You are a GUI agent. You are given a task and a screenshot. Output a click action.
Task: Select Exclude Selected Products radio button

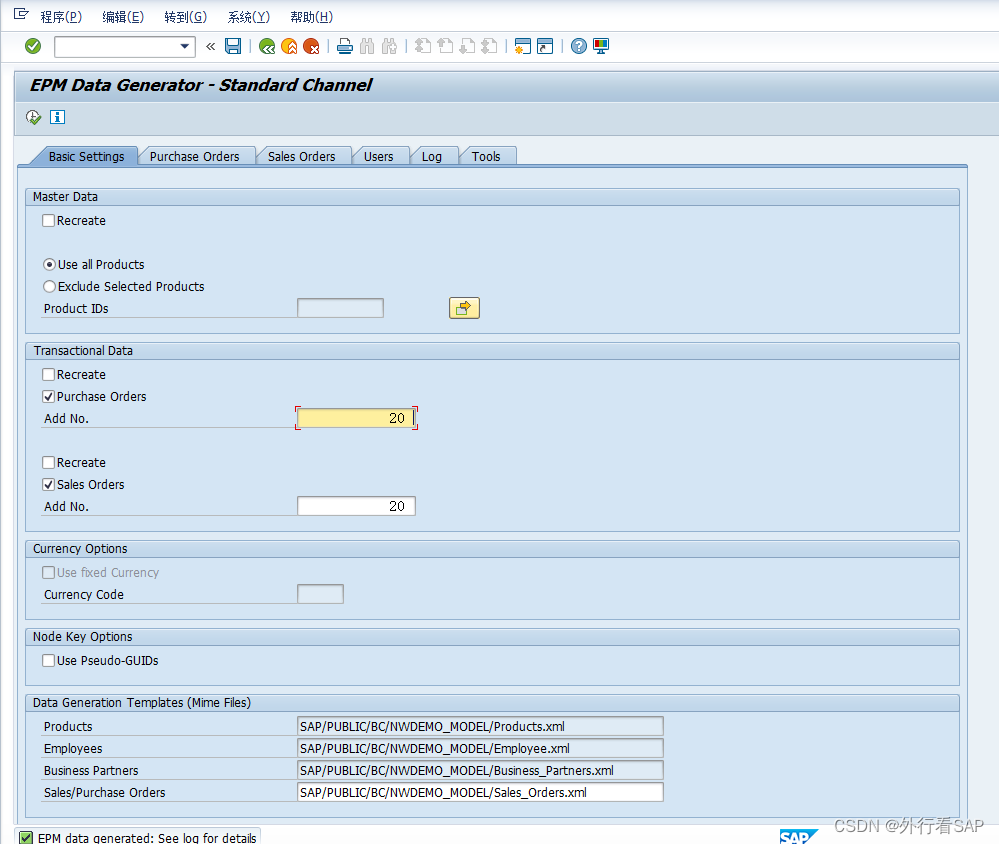[49, 287]
